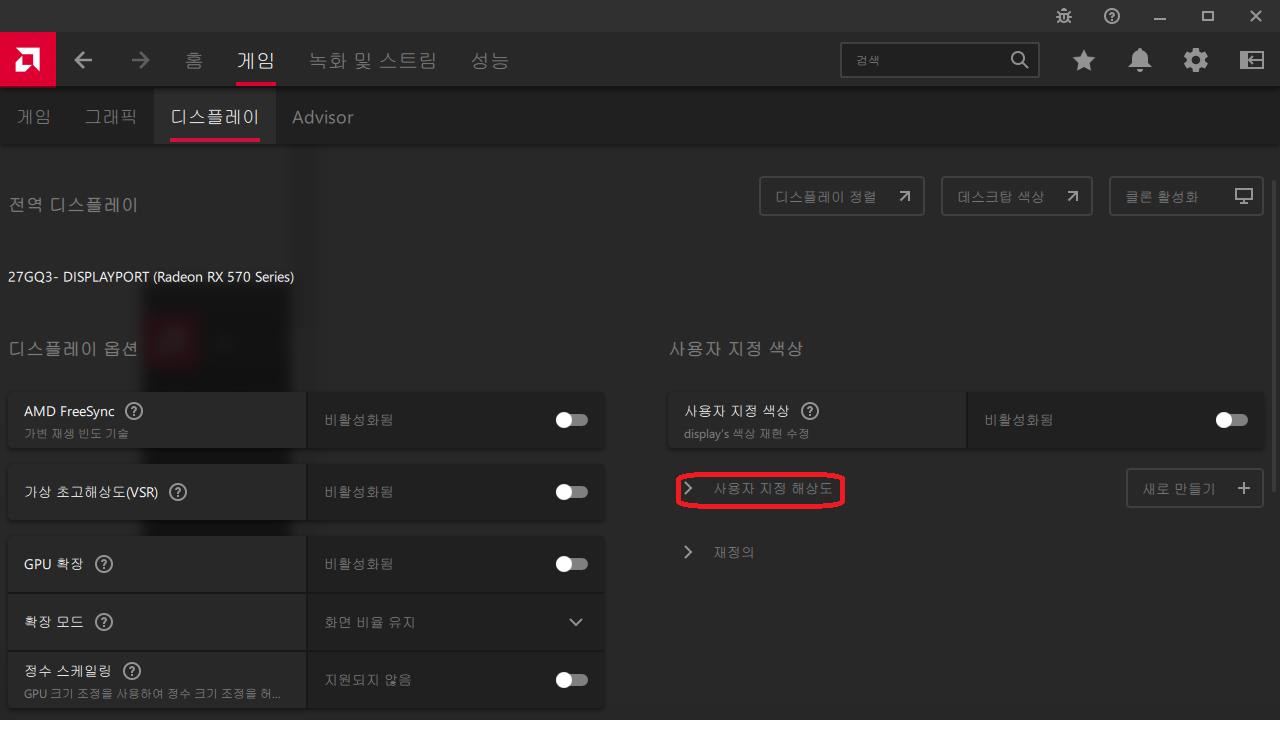
Task: Open favorites star icon
Action: pyautogui.click(x=1084, y=60)
